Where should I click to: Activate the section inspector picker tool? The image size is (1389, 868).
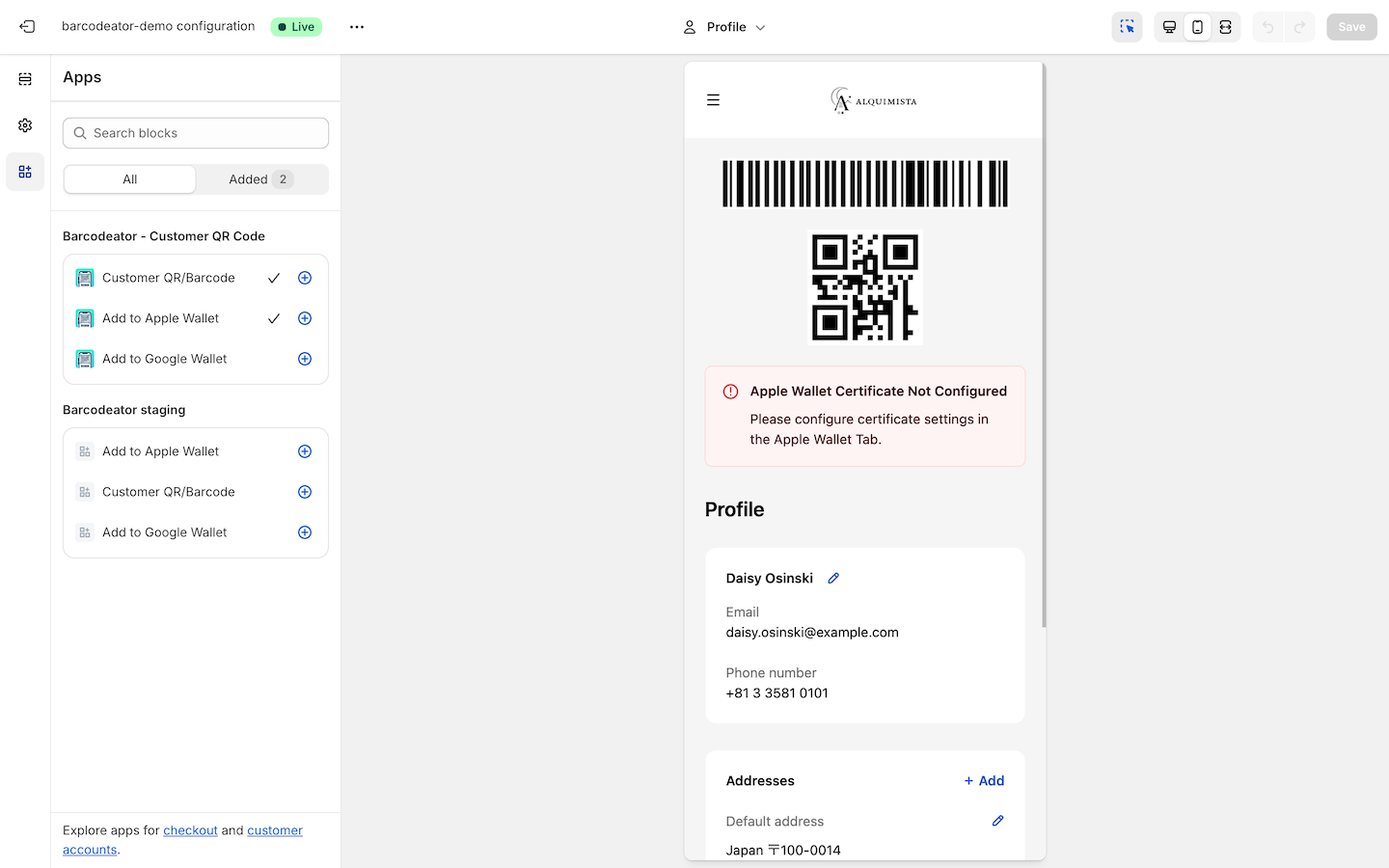pos(1126,26)
